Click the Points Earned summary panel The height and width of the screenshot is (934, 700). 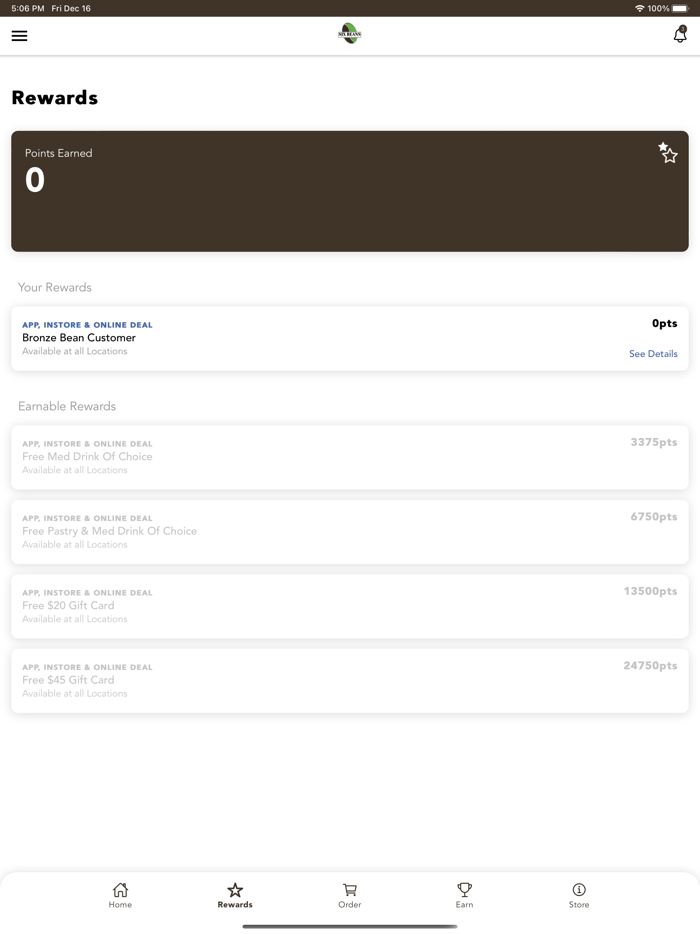[350, 190]
